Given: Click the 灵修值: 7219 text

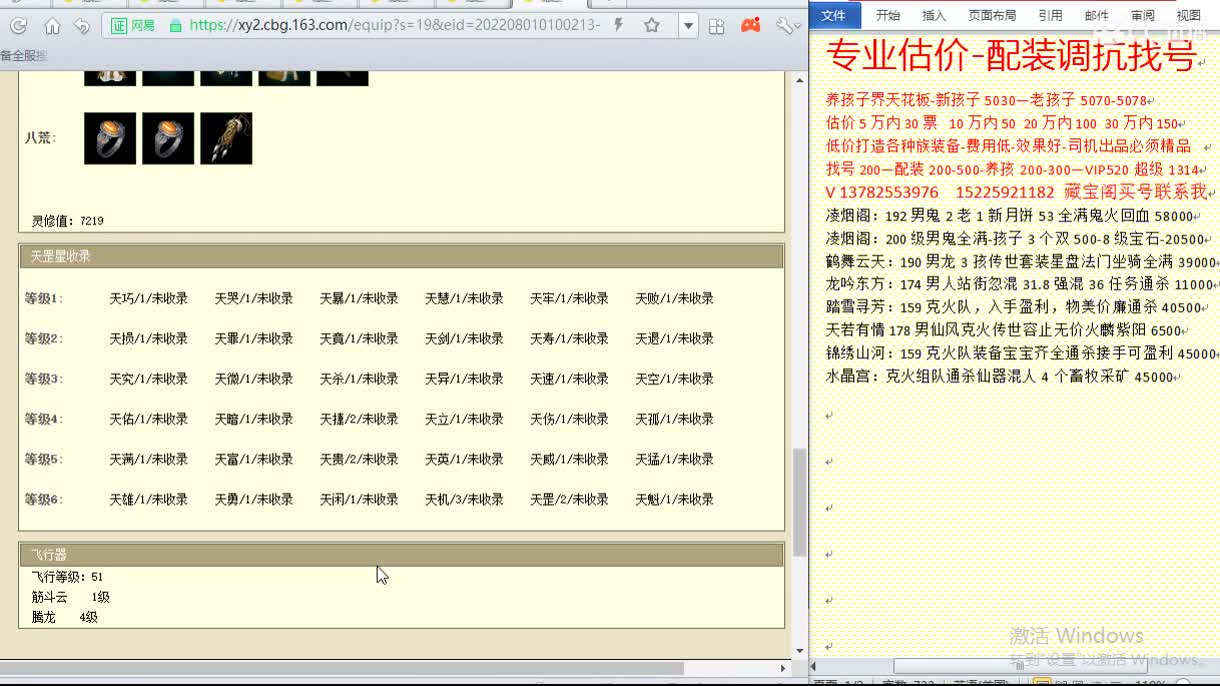Looking at the screenshot, I should (68, 220).
